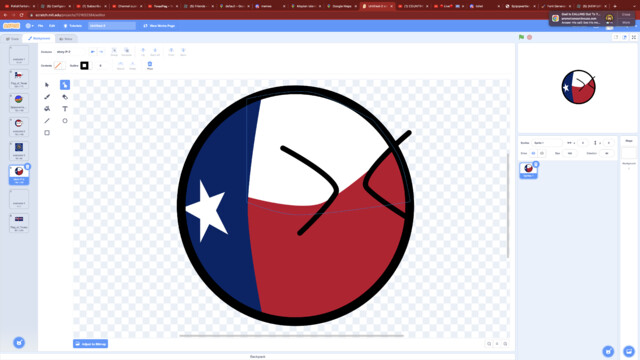The width and height of the screenshot is (640, 360).
Task: Click the trash Delete icon in toolbar
Action: coord(150,65)
